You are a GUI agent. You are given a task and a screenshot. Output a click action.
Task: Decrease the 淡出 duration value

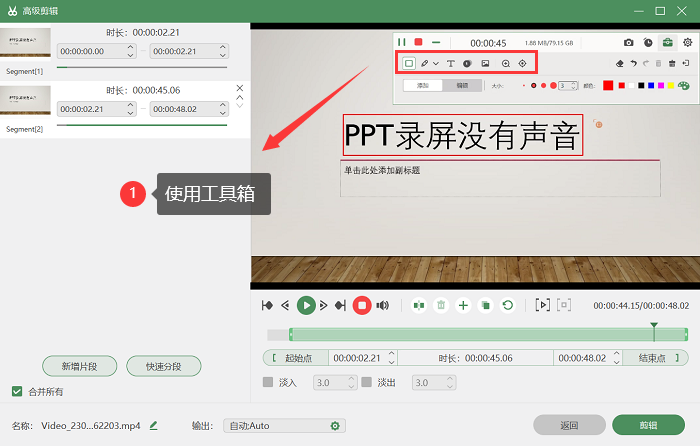450,386
